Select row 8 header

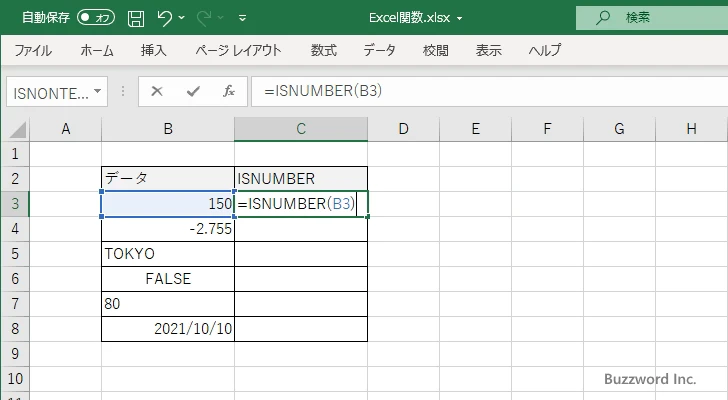click(15, 329)
